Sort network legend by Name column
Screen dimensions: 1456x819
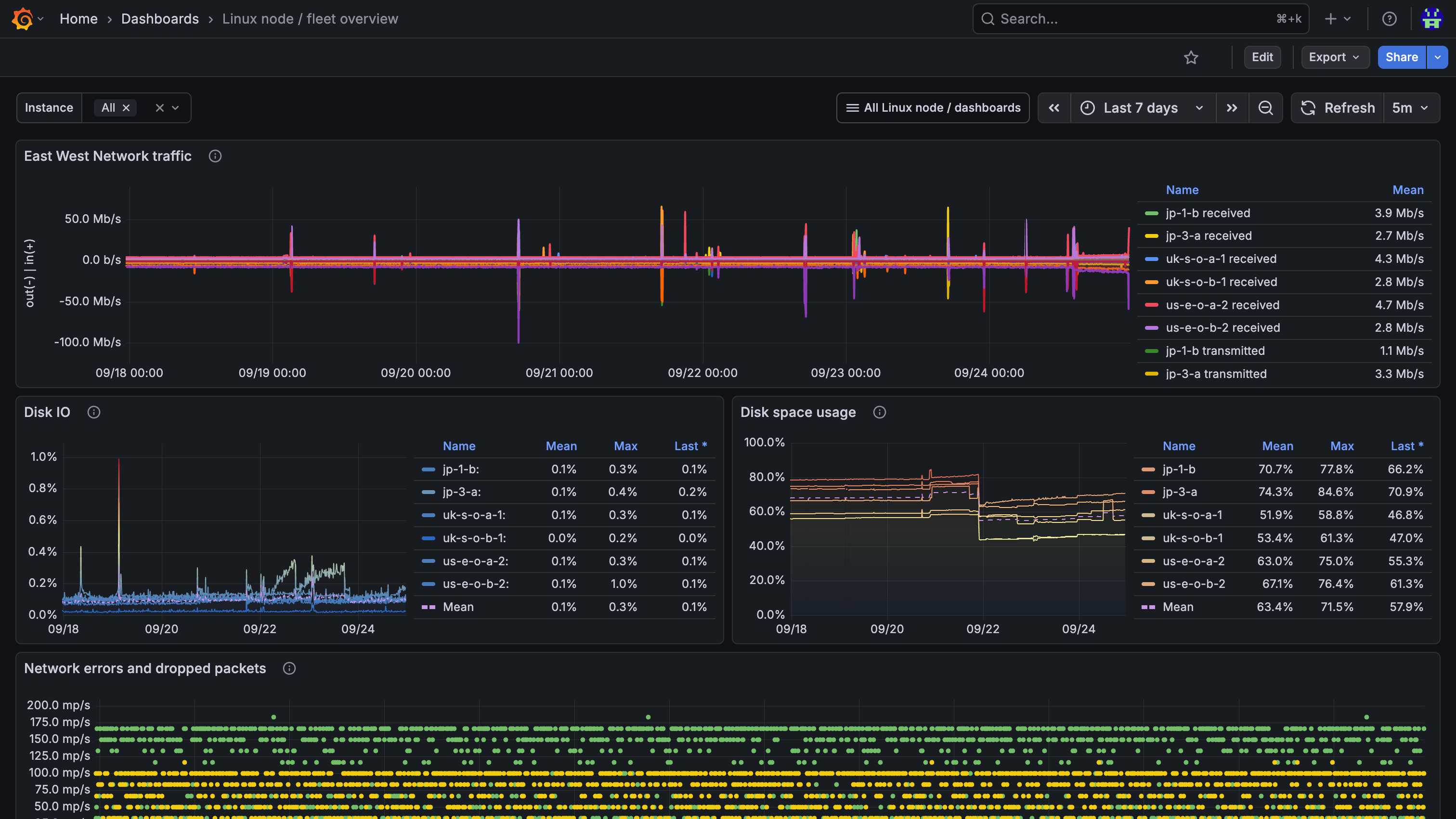1182,190
